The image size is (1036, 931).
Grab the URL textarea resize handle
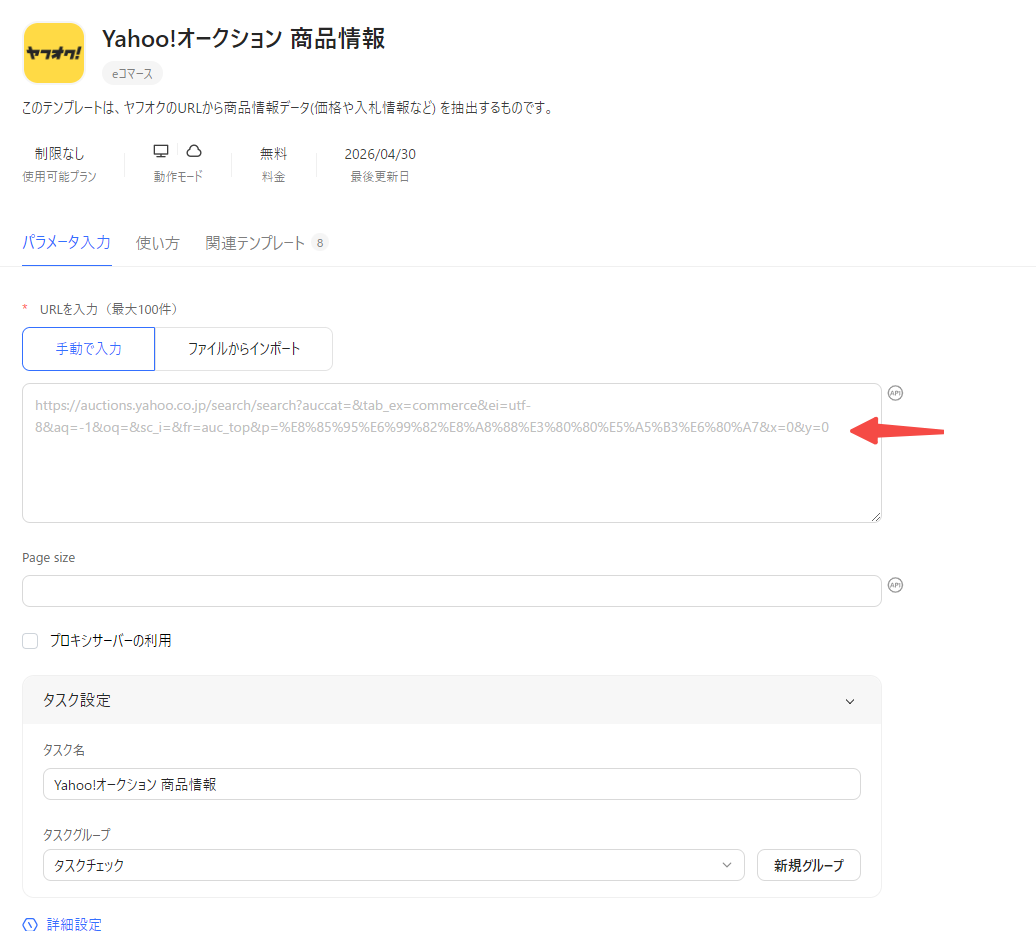pos(875,517)
